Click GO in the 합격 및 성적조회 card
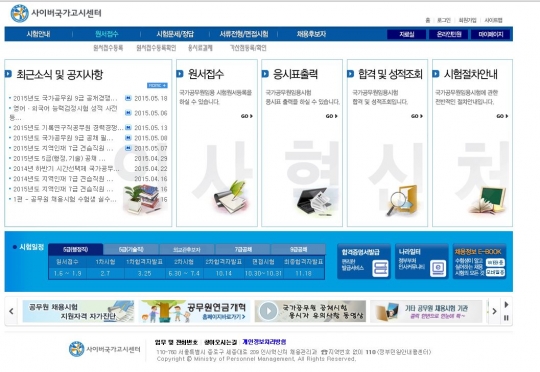Image resolution: width=540 pixels, height=372 pixels. (x=417, y=116)
